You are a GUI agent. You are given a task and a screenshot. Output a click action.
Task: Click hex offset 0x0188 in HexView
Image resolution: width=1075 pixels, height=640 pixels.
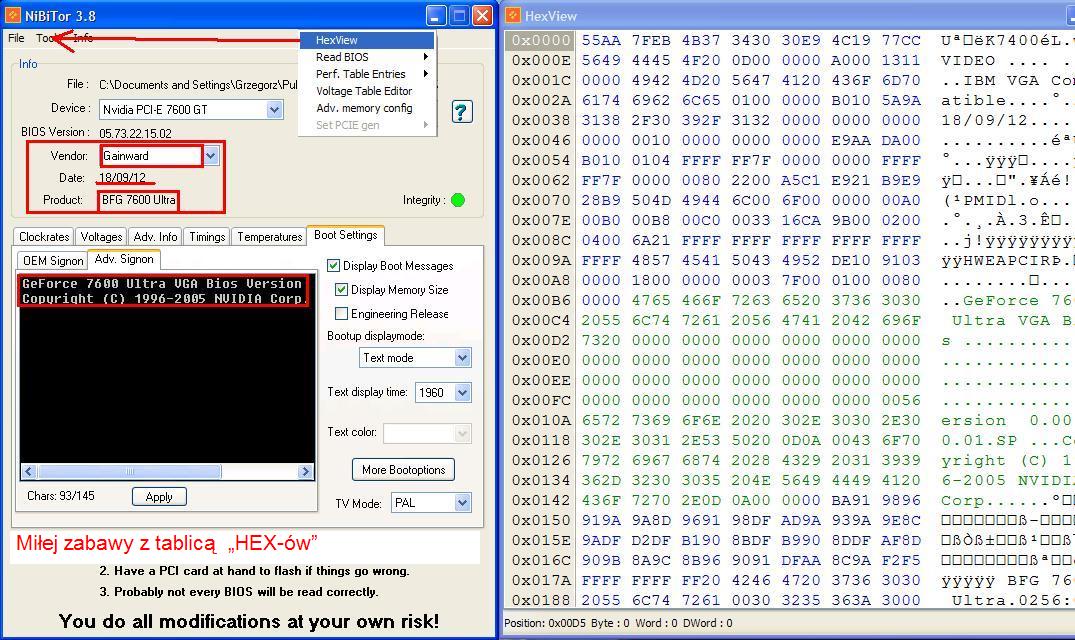click(540, 600)
